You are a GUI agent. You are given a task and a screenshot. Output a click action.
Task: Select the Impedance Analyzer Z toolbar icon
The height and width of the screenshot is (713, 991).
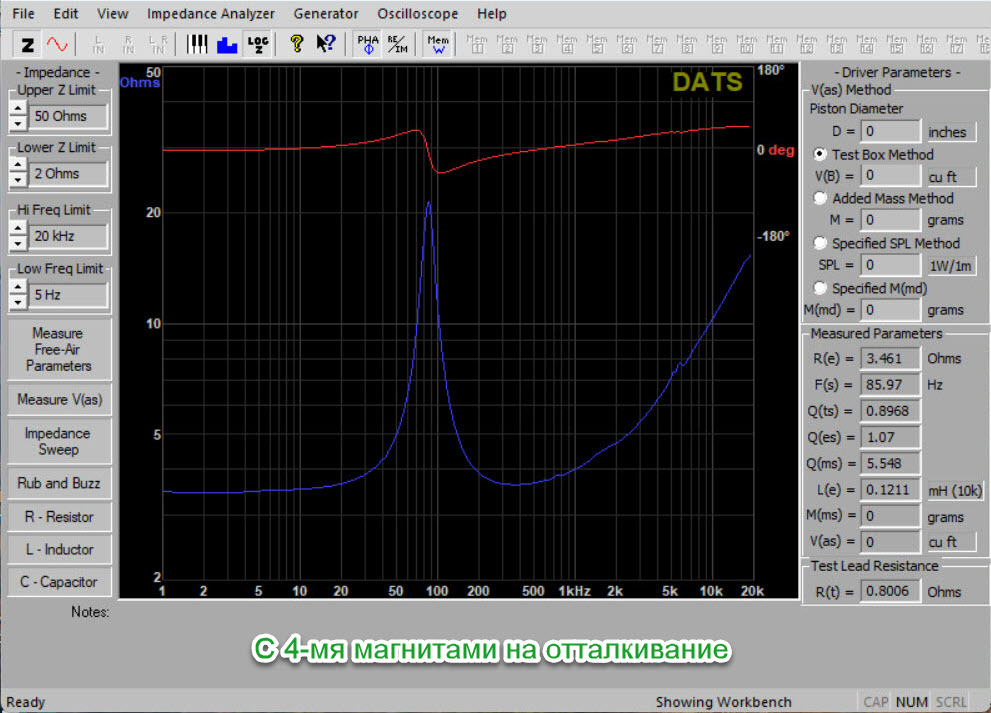click(x=27, y=44)
